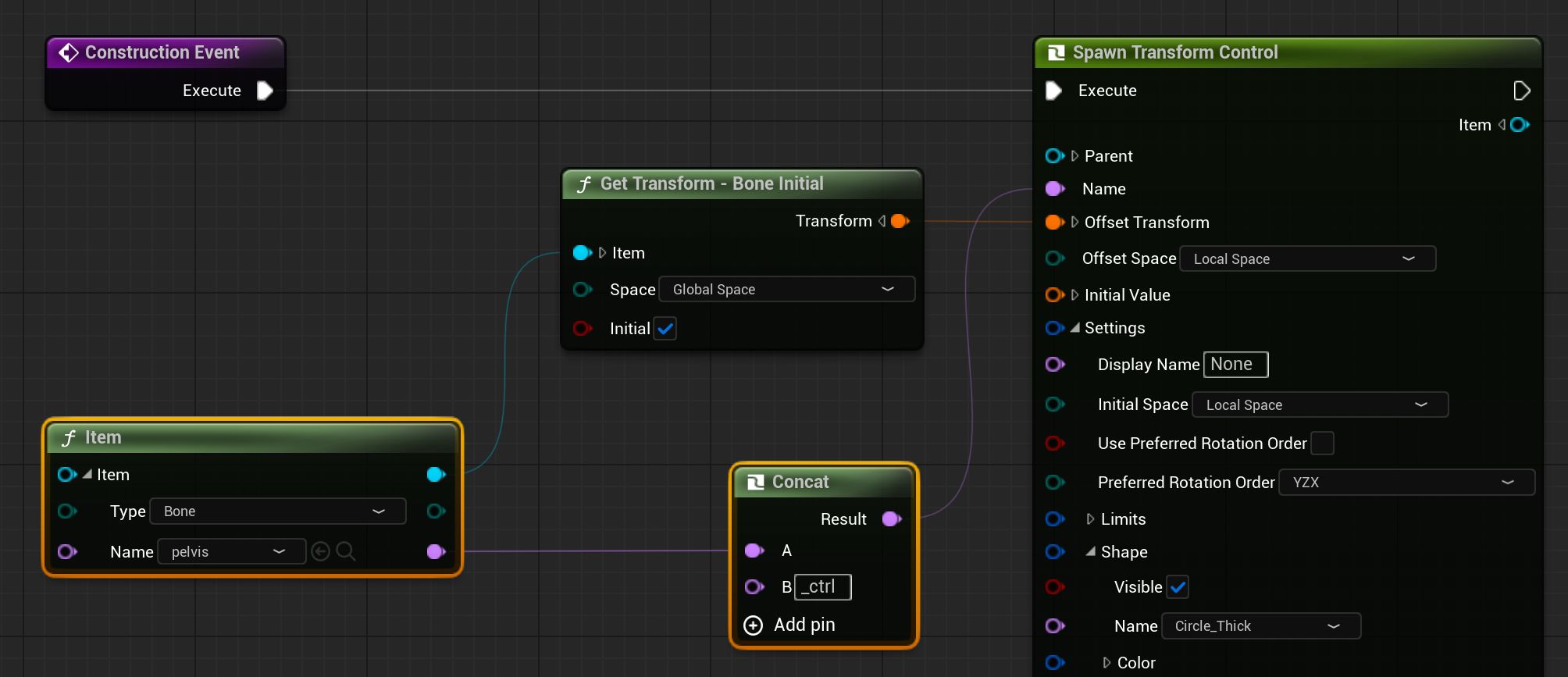Image resolution: width=1568 pixels, height=677 pixels.
Task: Open the Circle_Thick shape Name dropdown
Action: point(1261,626)
